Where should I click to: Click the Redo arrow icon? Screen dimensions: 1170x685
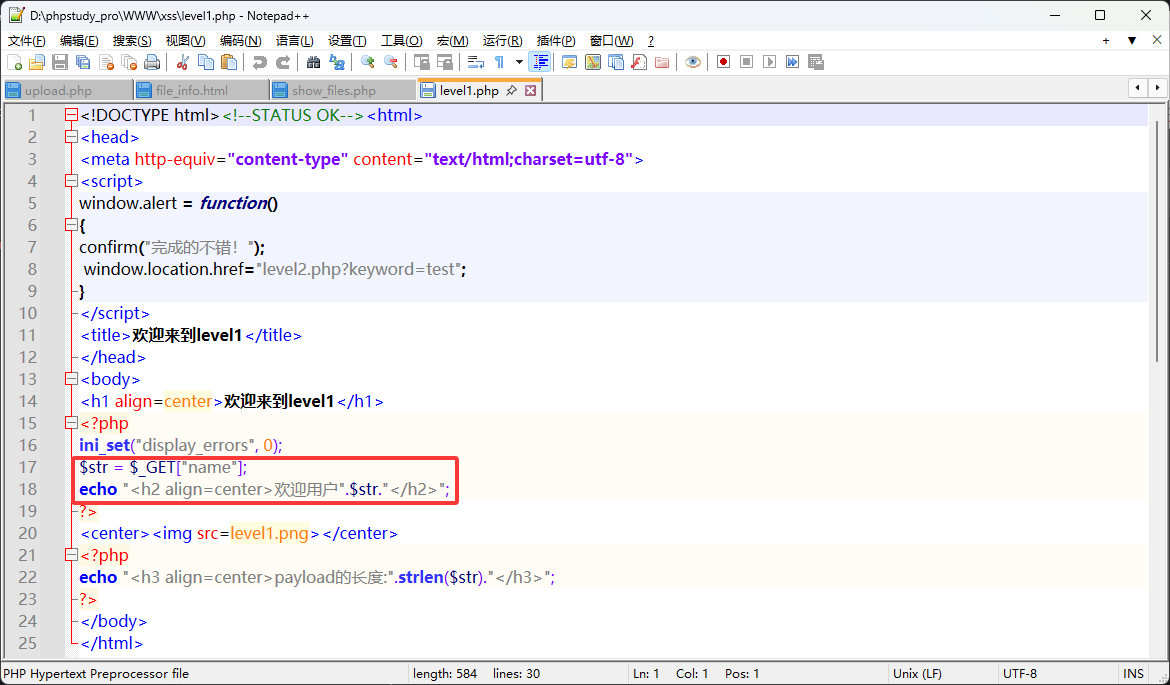pos(283,62)
